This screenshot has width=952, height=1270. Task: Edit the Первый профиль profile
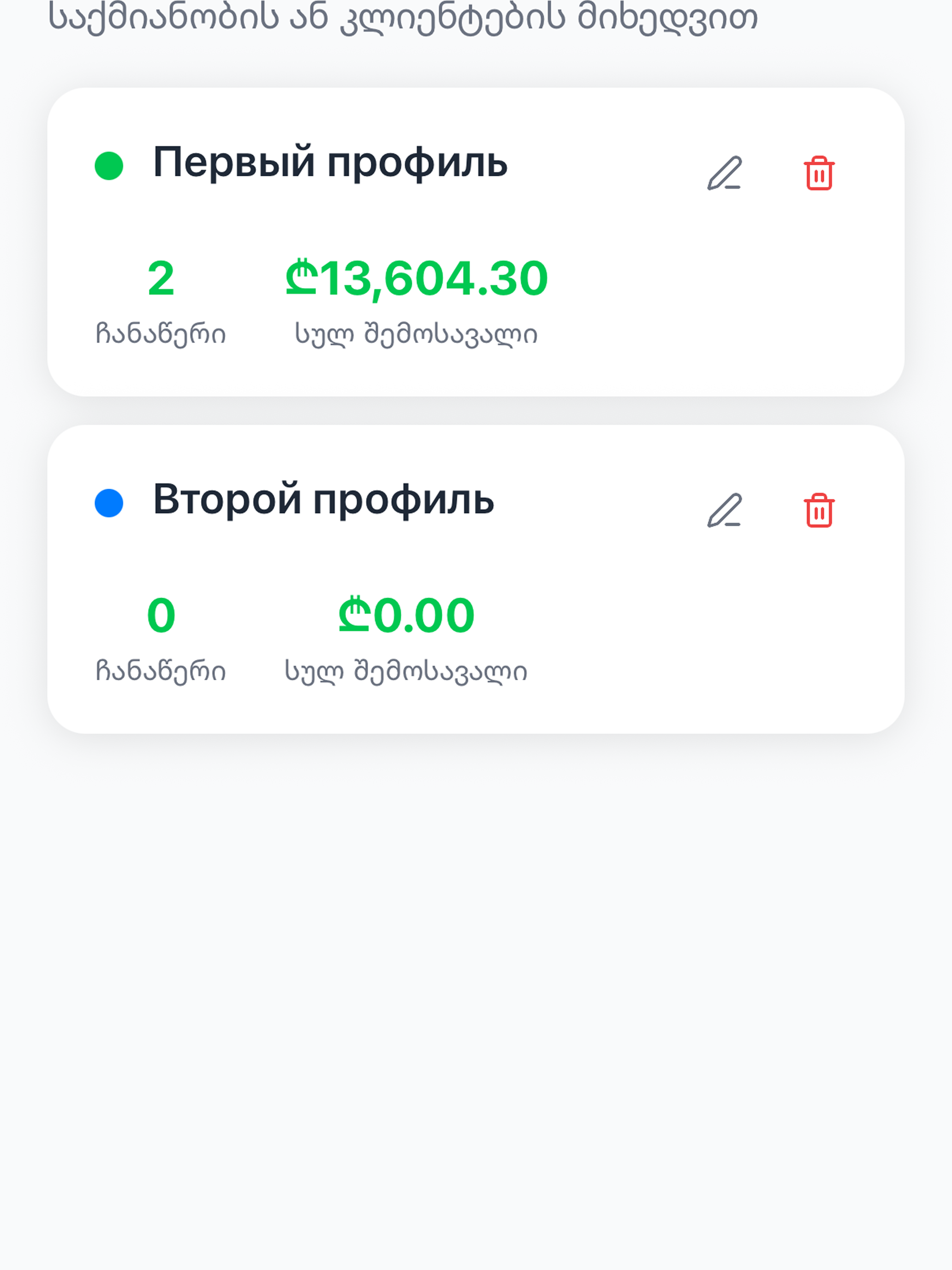click(x=724, y=173)
